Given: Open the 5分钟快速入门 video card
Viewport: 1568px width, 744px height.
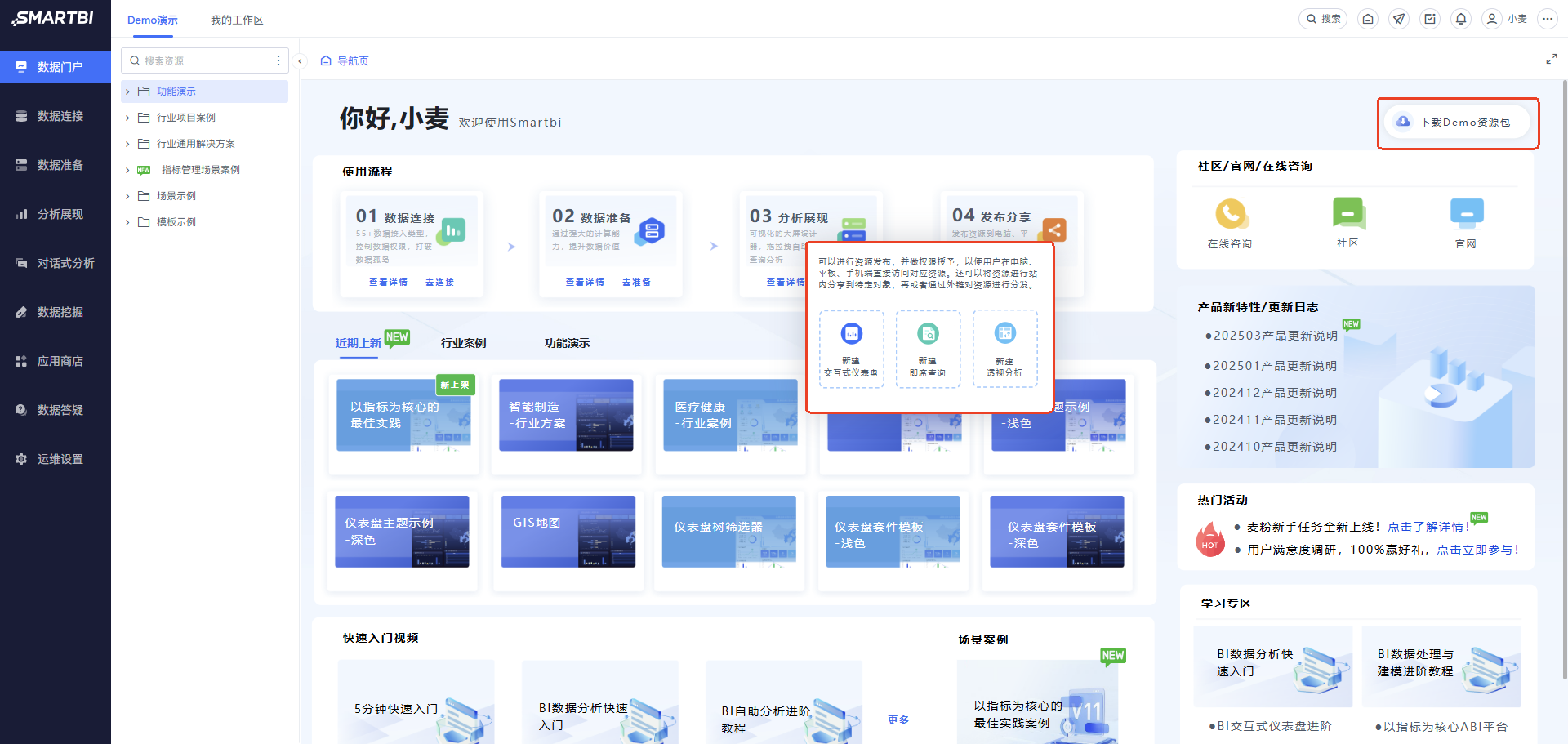Looking at the screenshot, I should 416,702.
